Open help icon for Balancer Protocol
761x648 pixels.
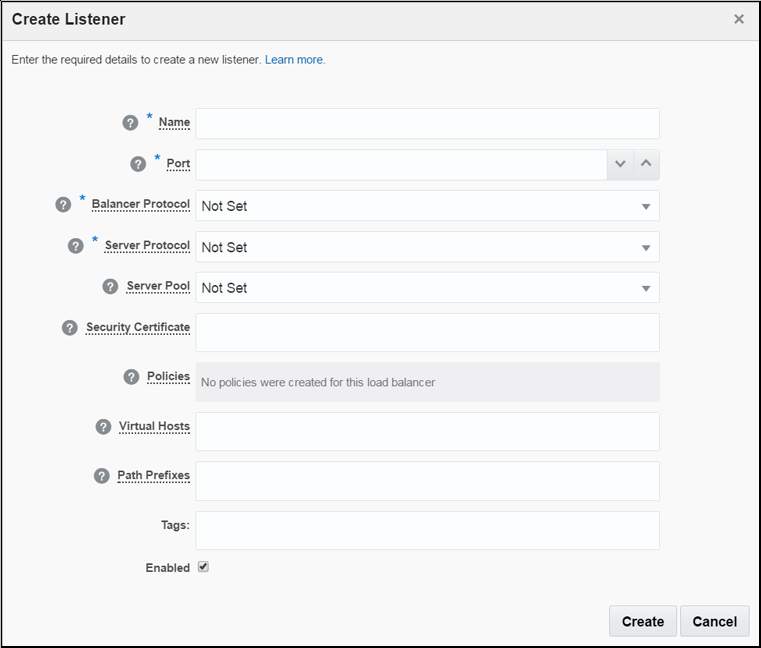coord(63,205)
